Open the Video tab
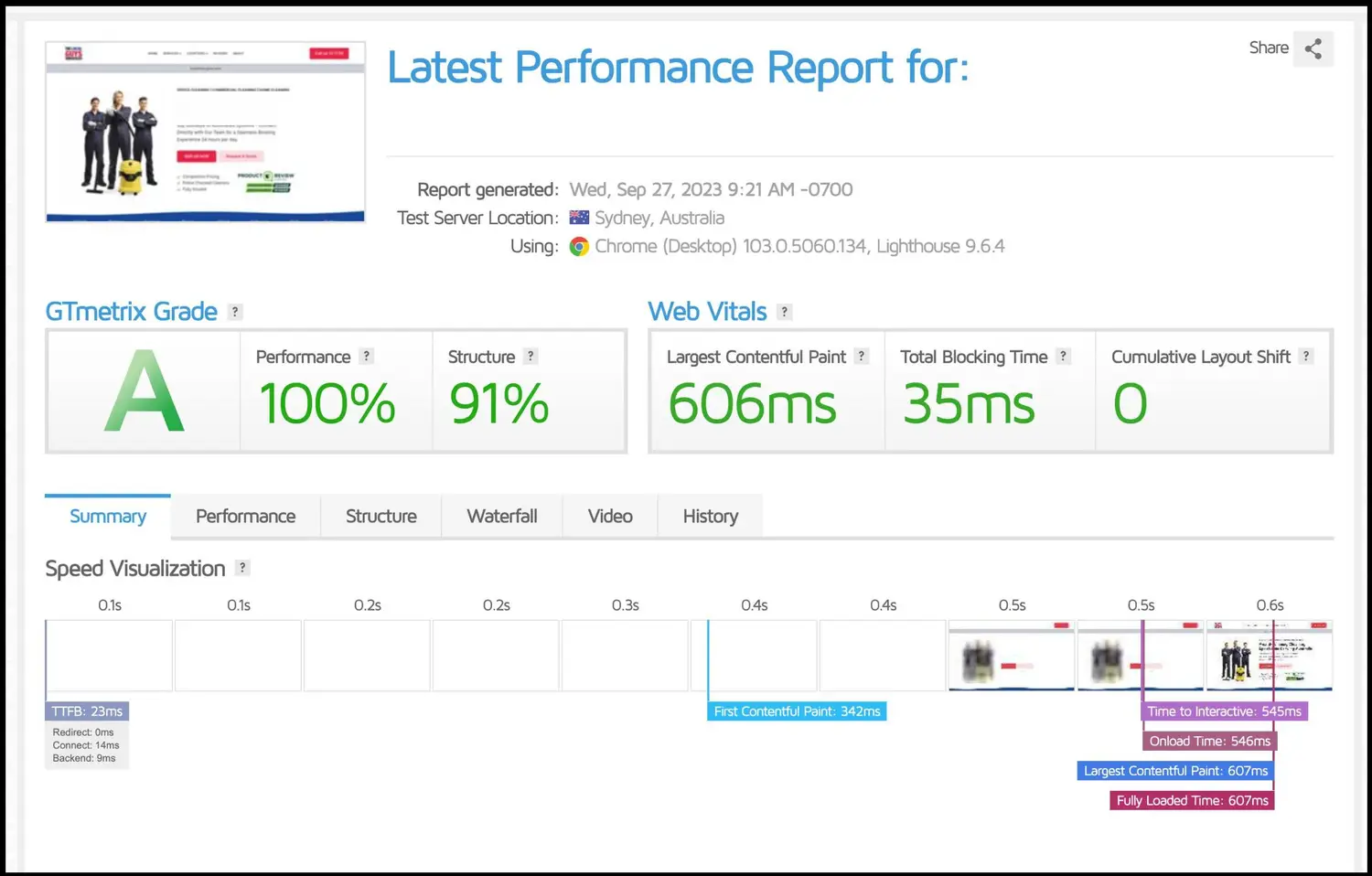Screen dimensions: 1372x876 coord(609,516)
